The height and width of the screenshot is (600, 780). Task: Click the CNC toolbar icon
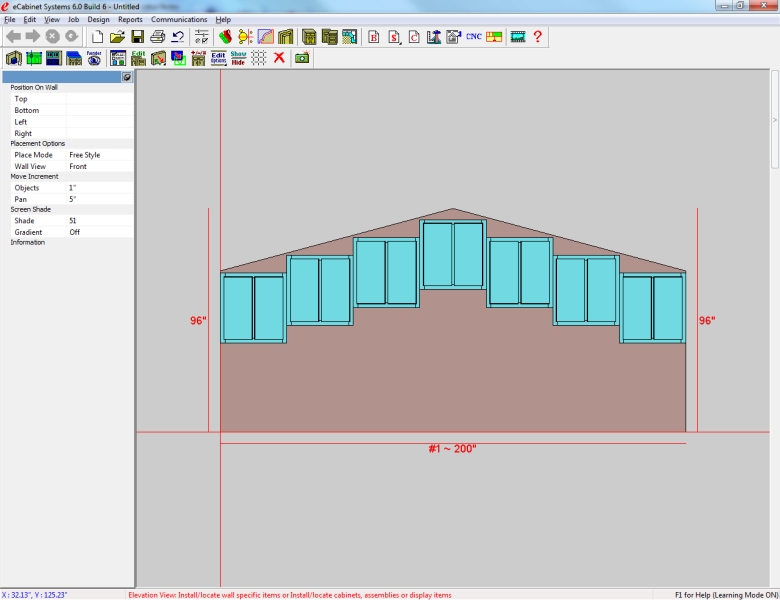pos(474,37)
